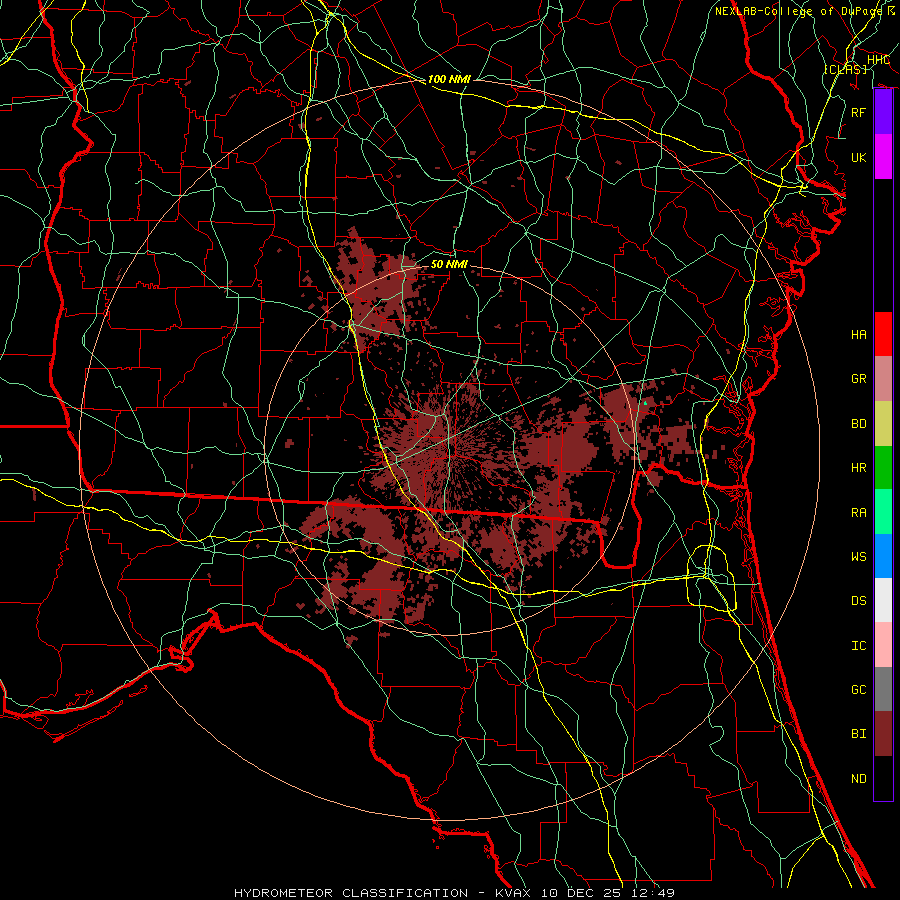Click the GR legend label
Image resolution: width=900 pixels, height=900 pixels.
(859, 379)
